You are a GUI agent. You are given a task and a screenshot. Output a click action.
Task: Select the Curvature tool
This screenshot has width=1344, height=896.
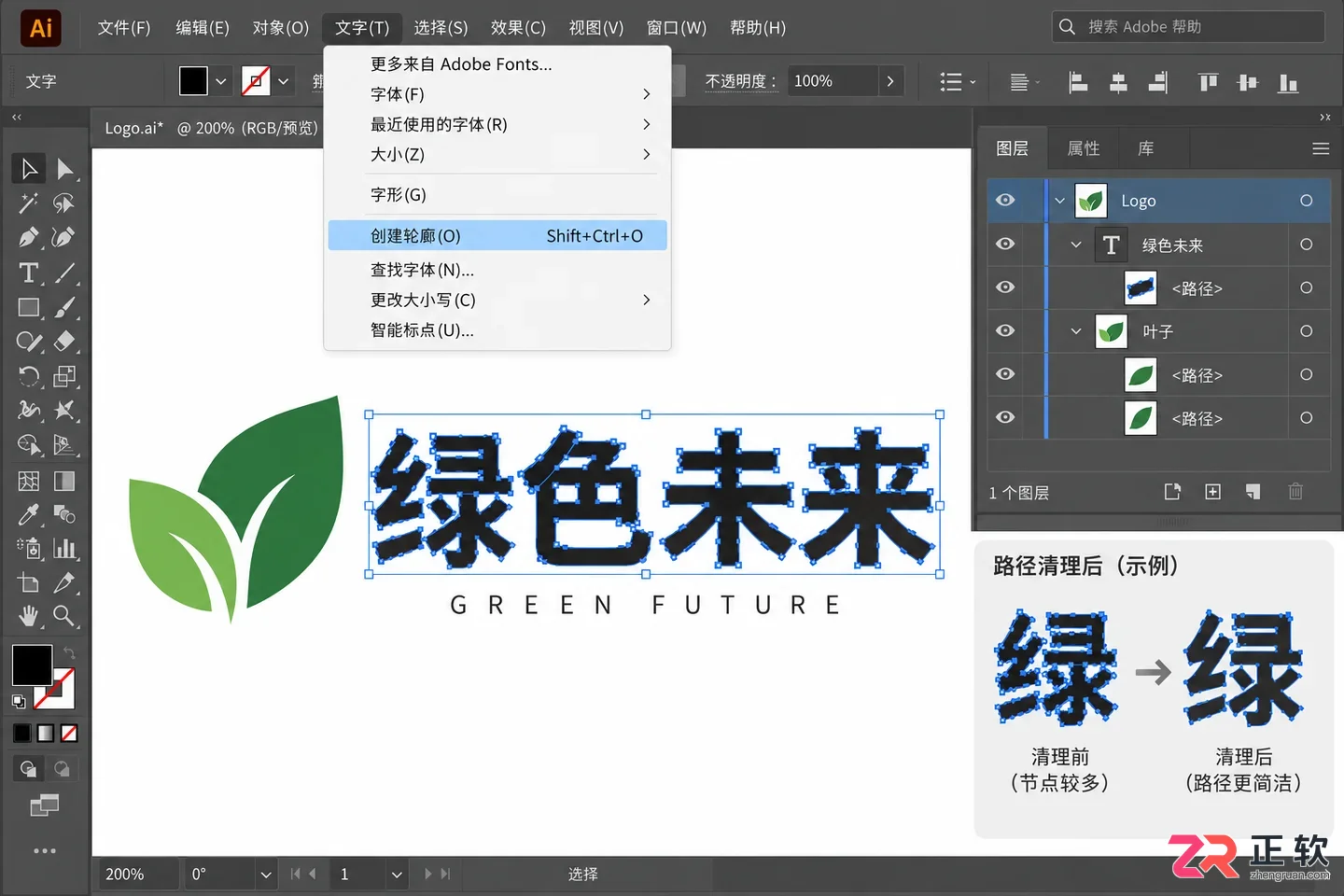click(64, 238)
